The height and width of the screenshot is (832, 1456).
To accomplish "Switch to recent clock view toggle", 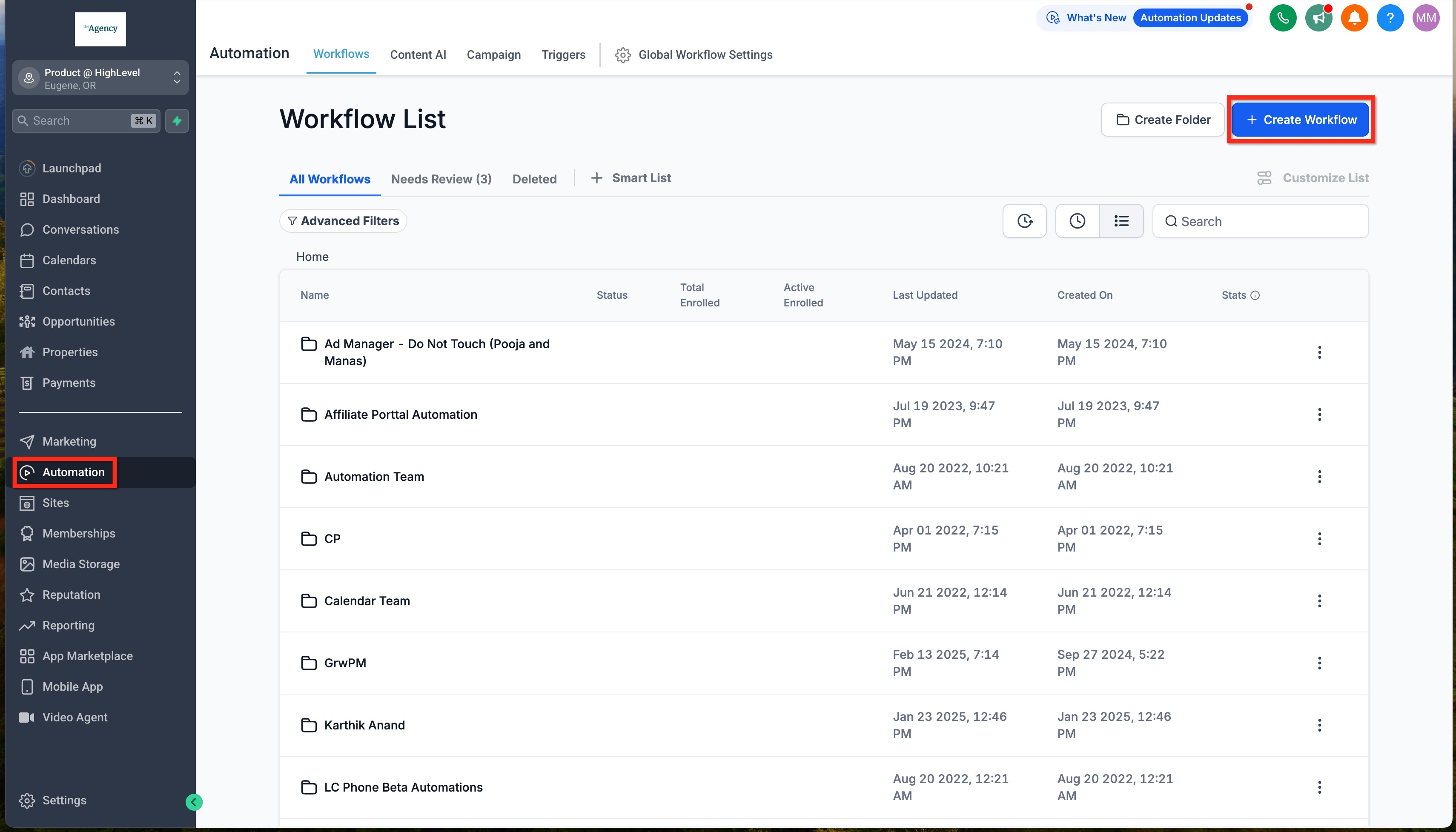I will click(1077, 221).
